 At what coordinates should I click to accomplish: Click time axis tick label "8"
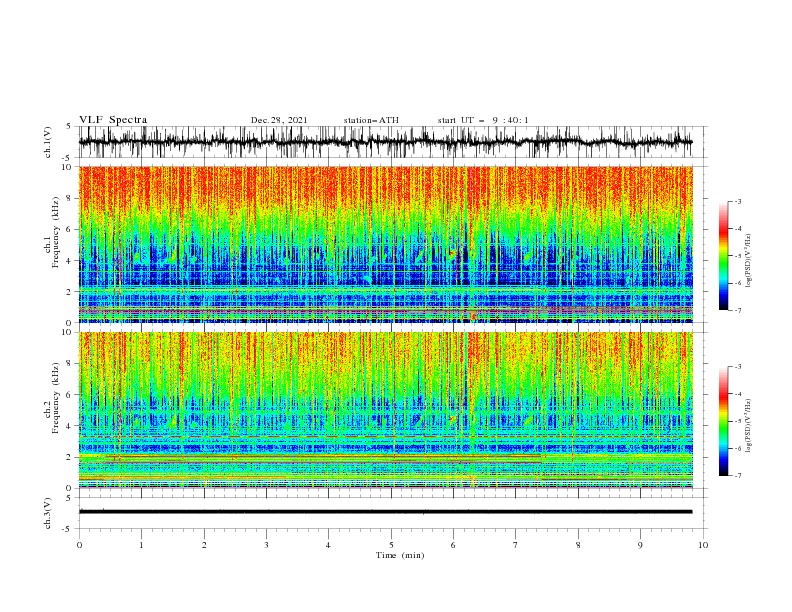click(x=578, y=545)
